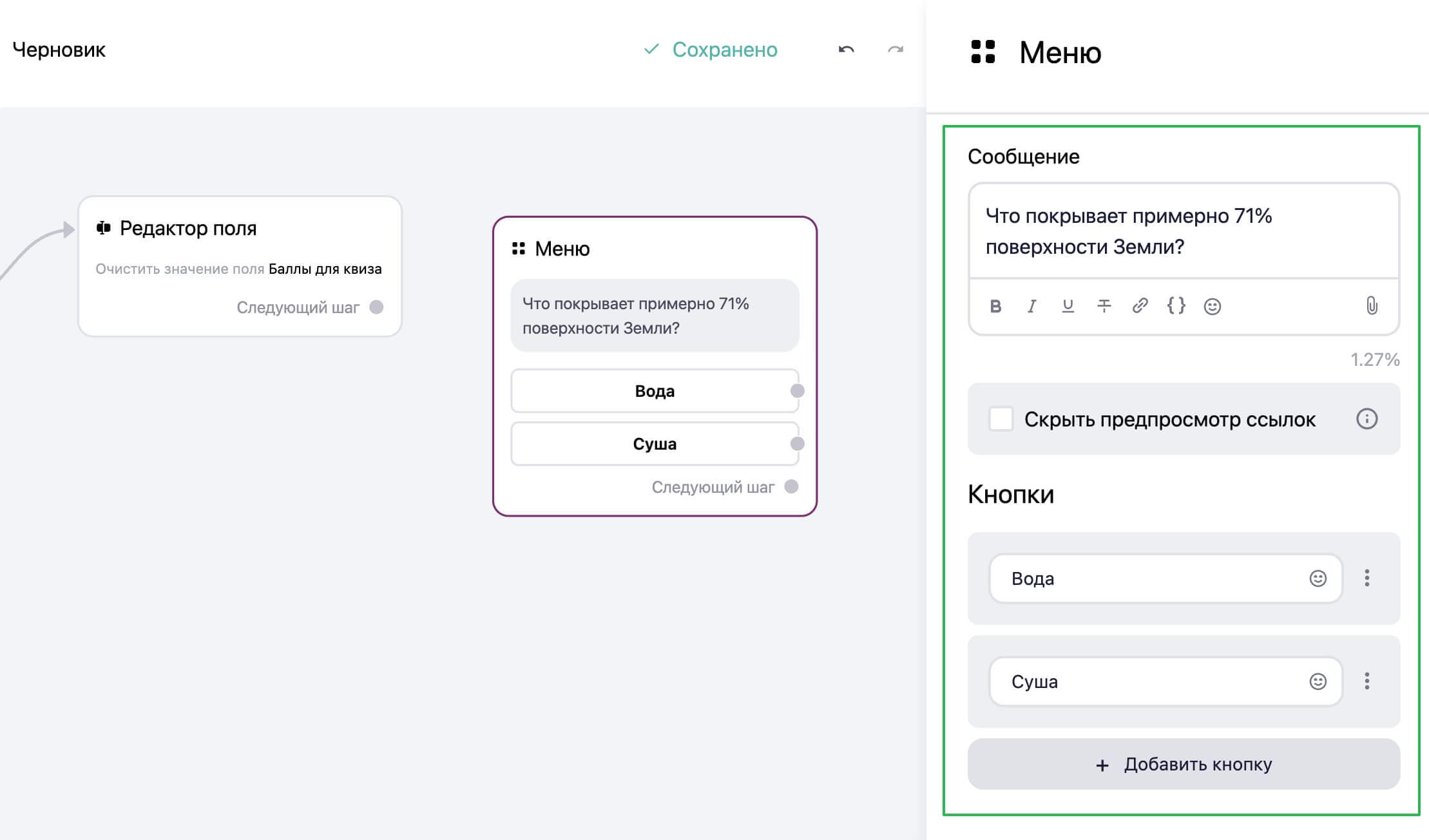Click the message text field in panel
The width and height of the screenshot is (1429, 840).
(x=1184, y=231)
